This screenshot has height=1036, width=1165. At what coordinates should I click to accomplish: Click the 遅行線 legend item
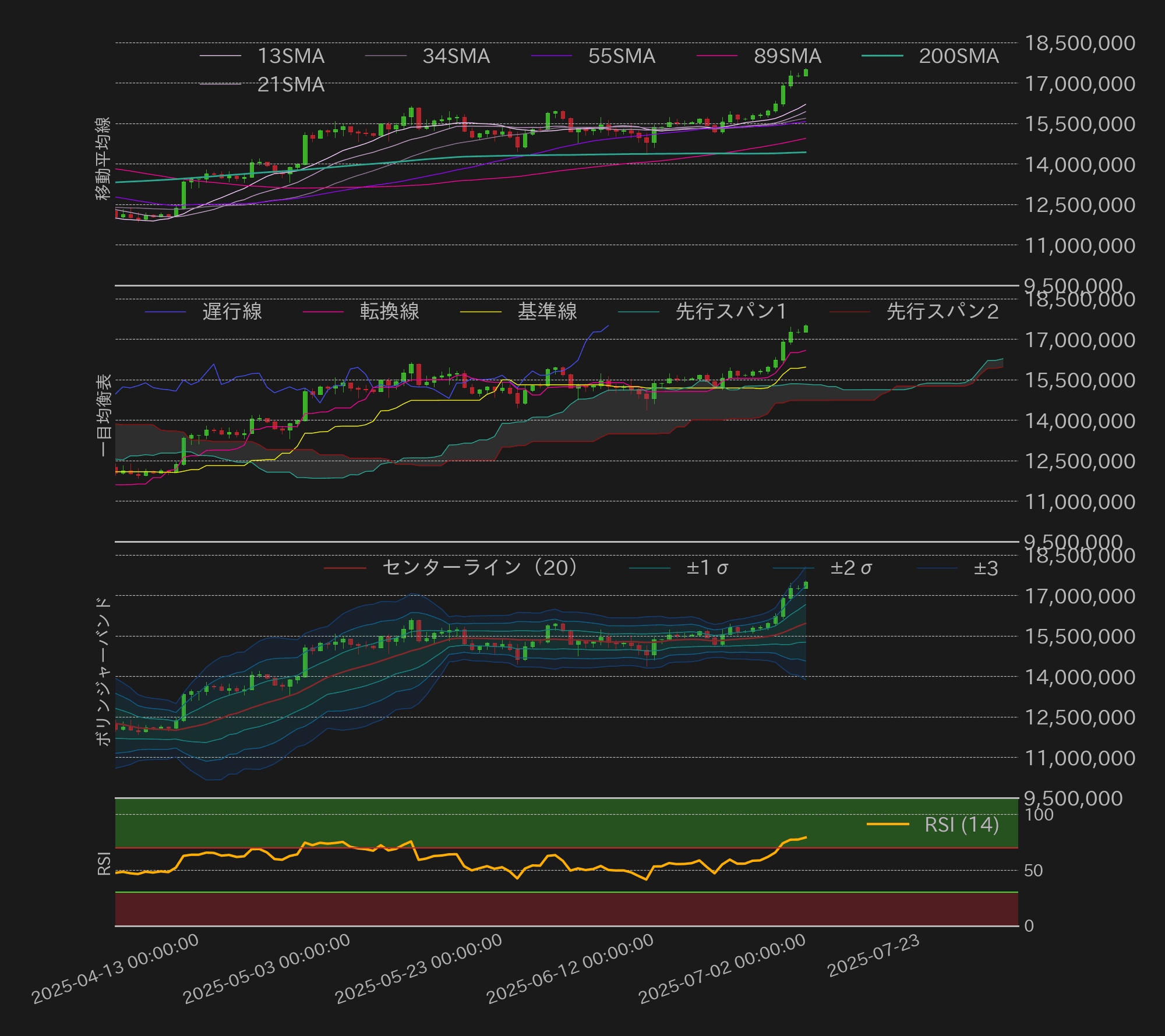(231, 312)
